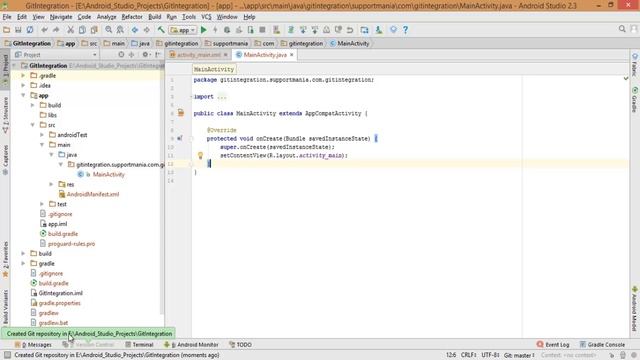
Task: Open the Gradle side tool window
Action: pos(635,99)
